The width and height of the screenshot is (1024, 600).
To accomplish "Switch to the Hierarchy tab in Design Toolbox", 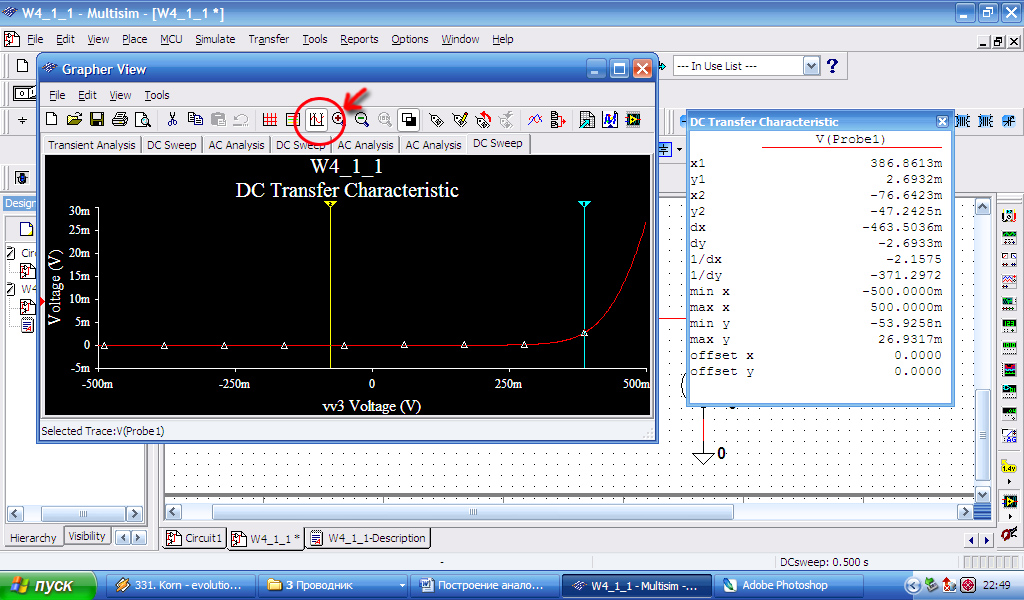I will 33,538.
